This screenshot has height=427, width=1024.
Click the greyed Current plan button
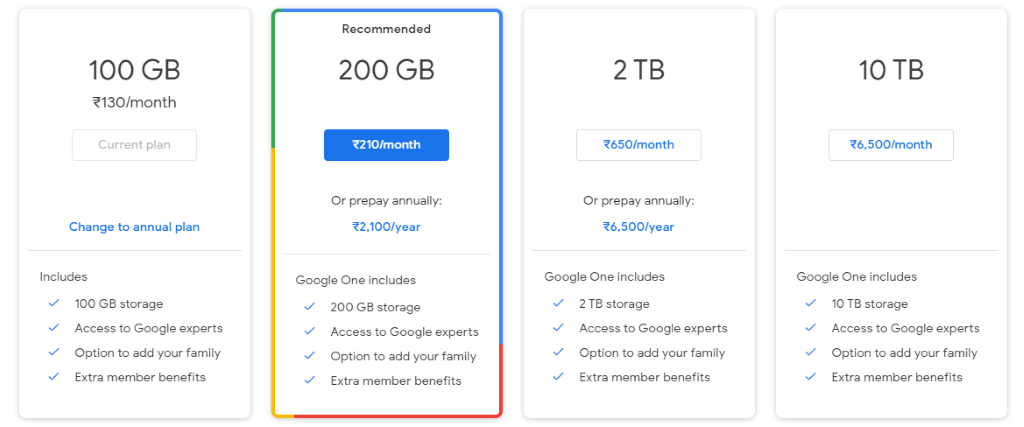[134, 145]
